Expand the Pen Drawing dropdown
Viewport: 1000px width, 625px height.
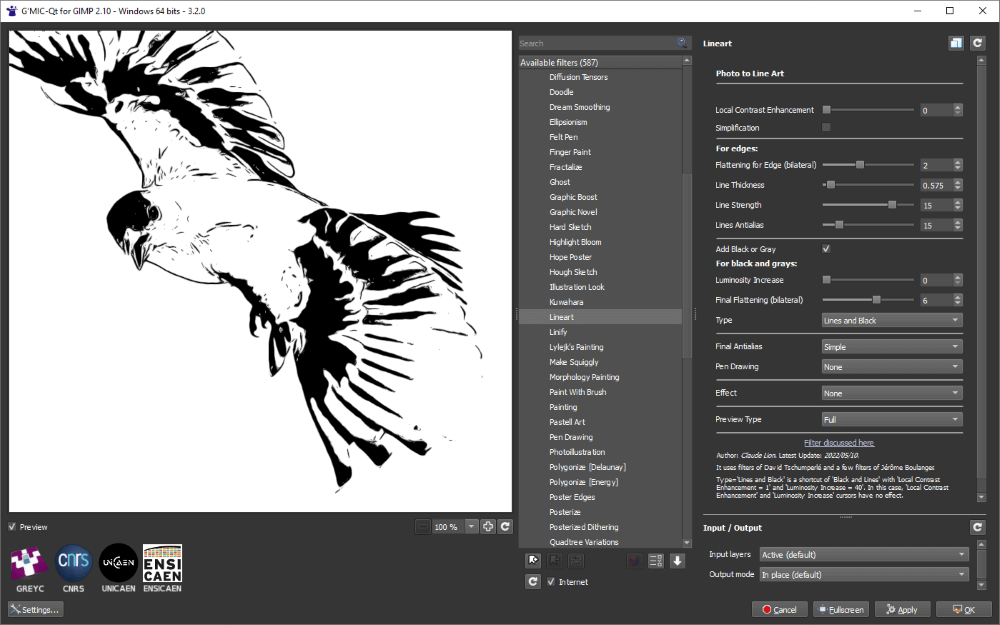click(x=891, y=367)
